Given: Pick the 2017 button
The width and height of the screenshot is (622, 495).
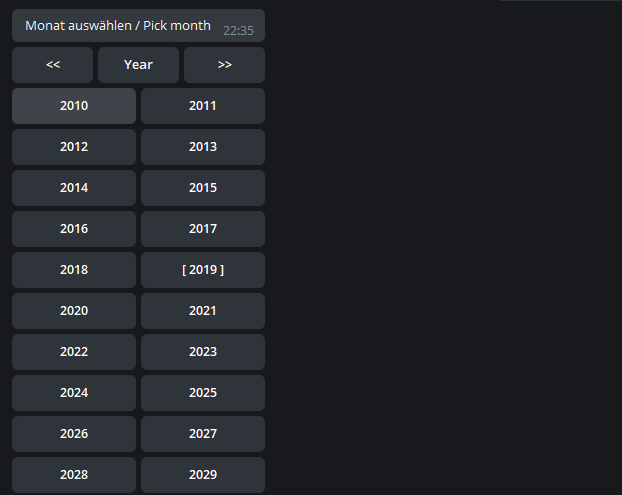Looking at the screenshot, I should (x=203, y=229).
